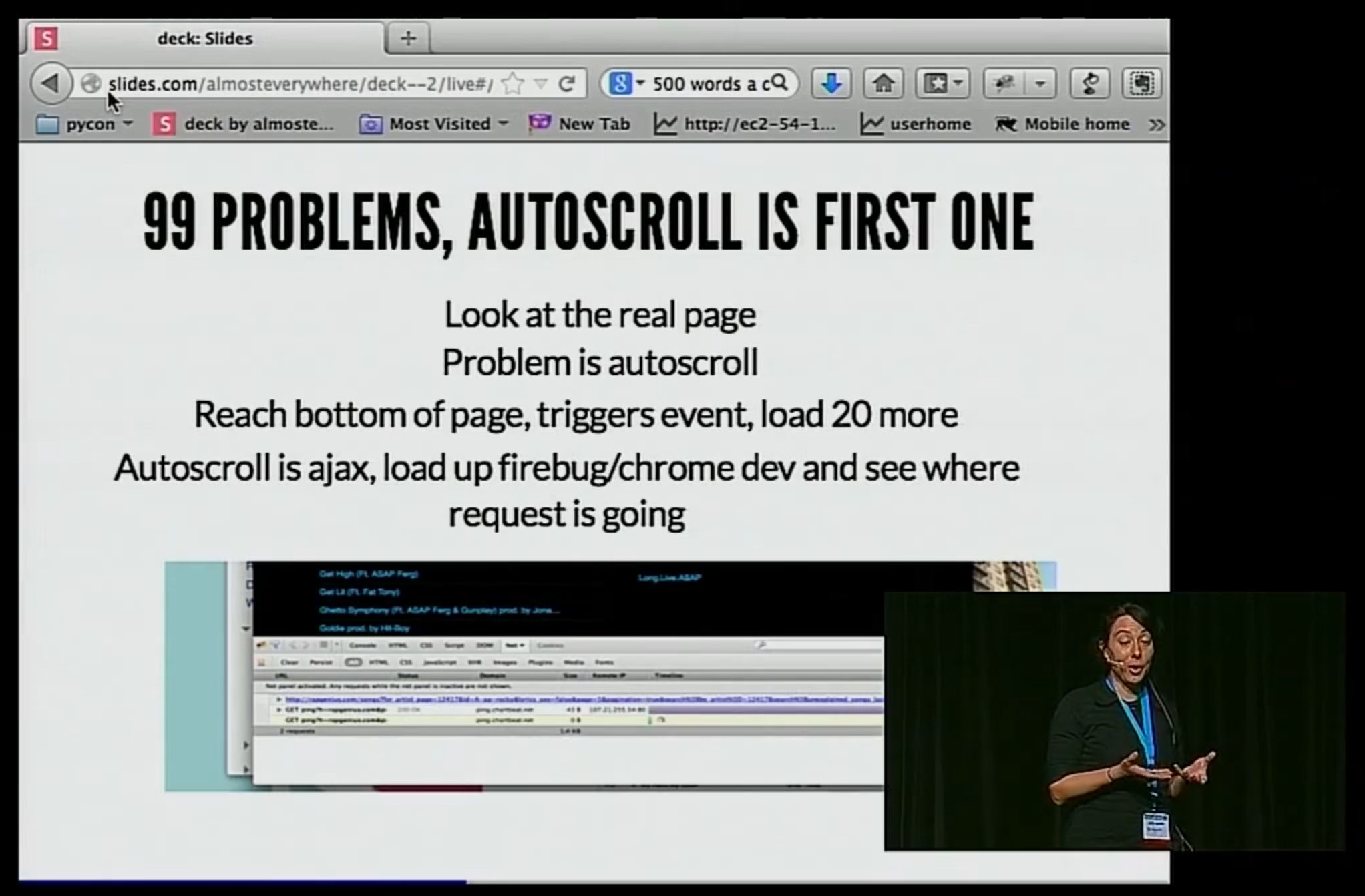The image size is (1365, 896).
Task: Click the browser back button
Action: [x=50, y=83]
